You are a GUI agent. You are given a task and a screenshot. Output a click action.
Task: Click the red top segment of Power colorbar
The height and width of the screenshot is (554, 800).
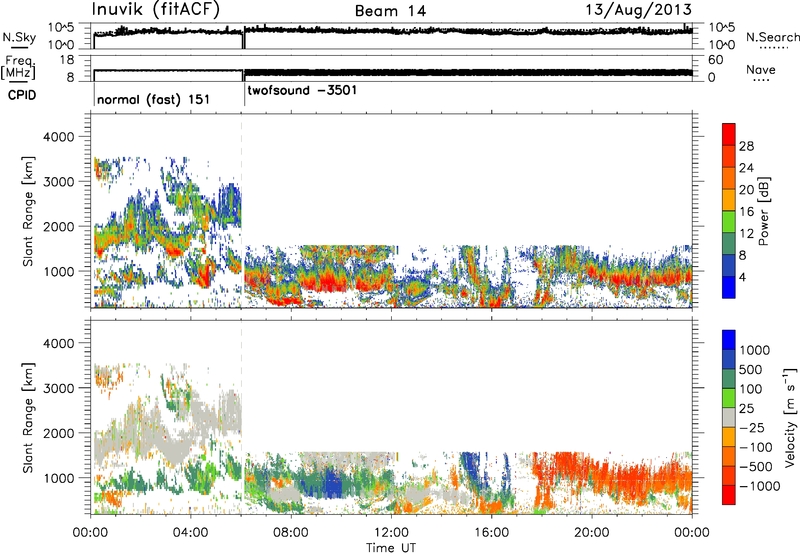(x=729, y=134)
